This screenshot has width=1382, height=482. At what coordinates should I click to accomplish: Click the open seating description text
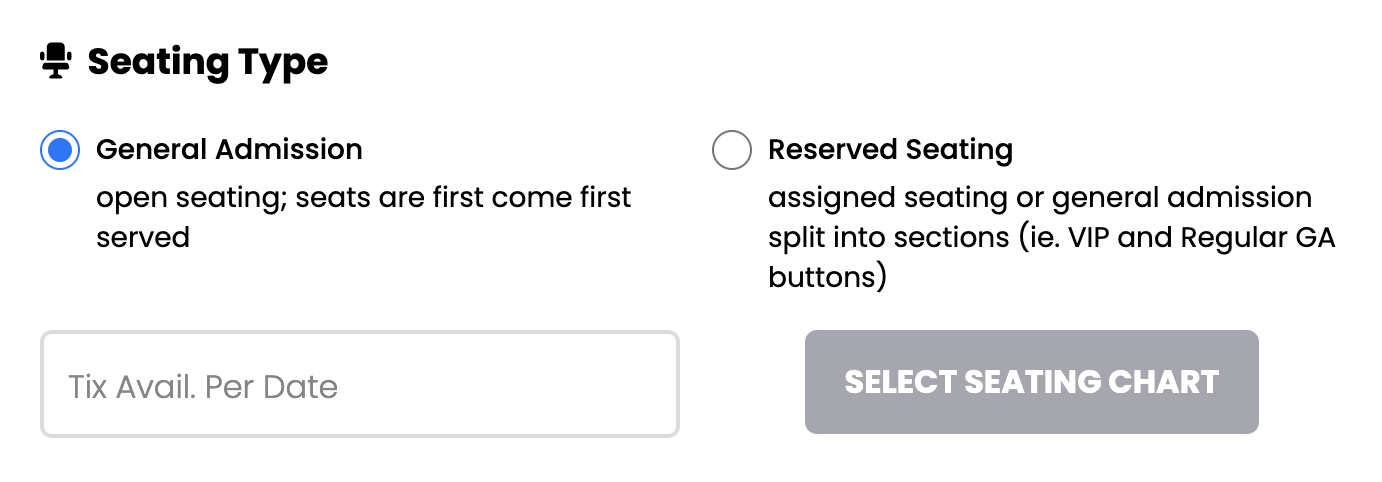[x=363, y=197]
